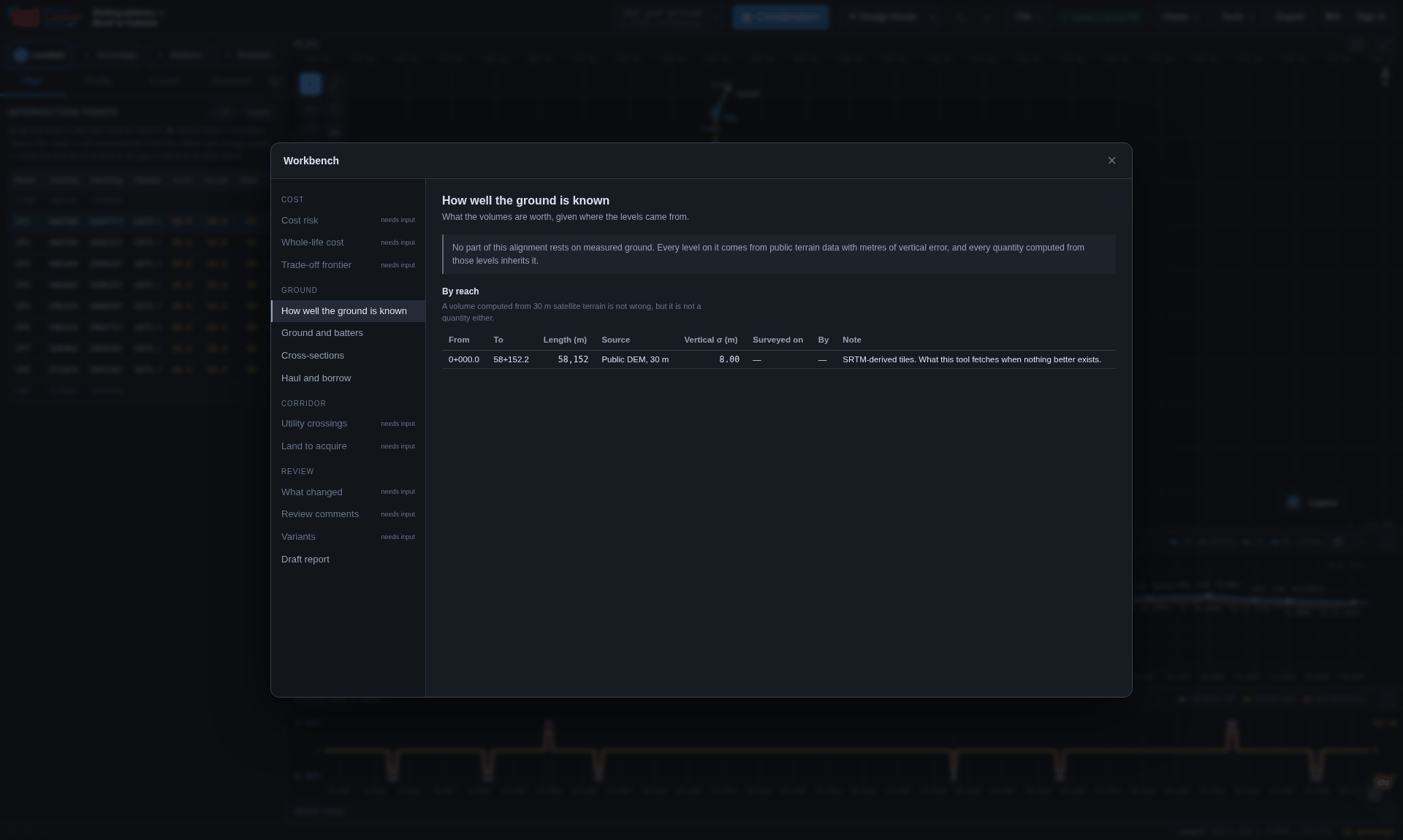1403x840 pixels.
Task: Open the Cost risk section
Action: click(348, 221)
